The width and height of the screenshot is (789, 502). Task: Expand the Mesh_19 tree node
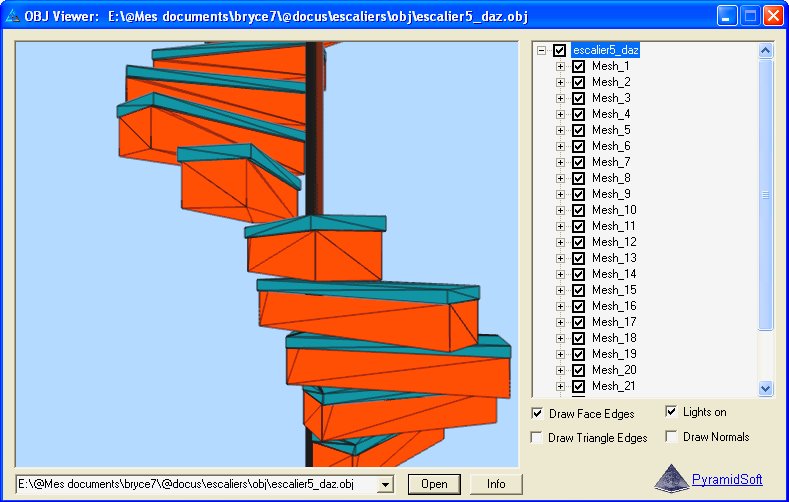pyautogui.click(x=560, y=355)
